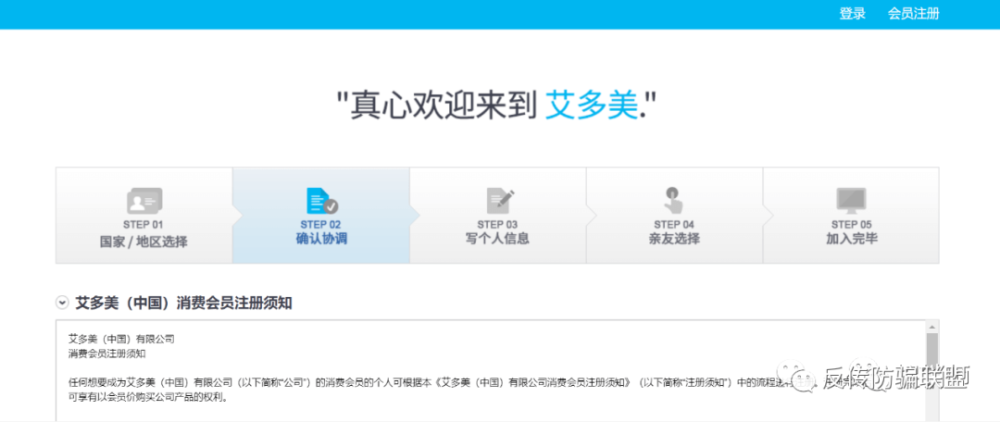Screen dimensions: 1000x422
Task: Go to 国家 / 地区选择 step tab
Action: [144, 215]
